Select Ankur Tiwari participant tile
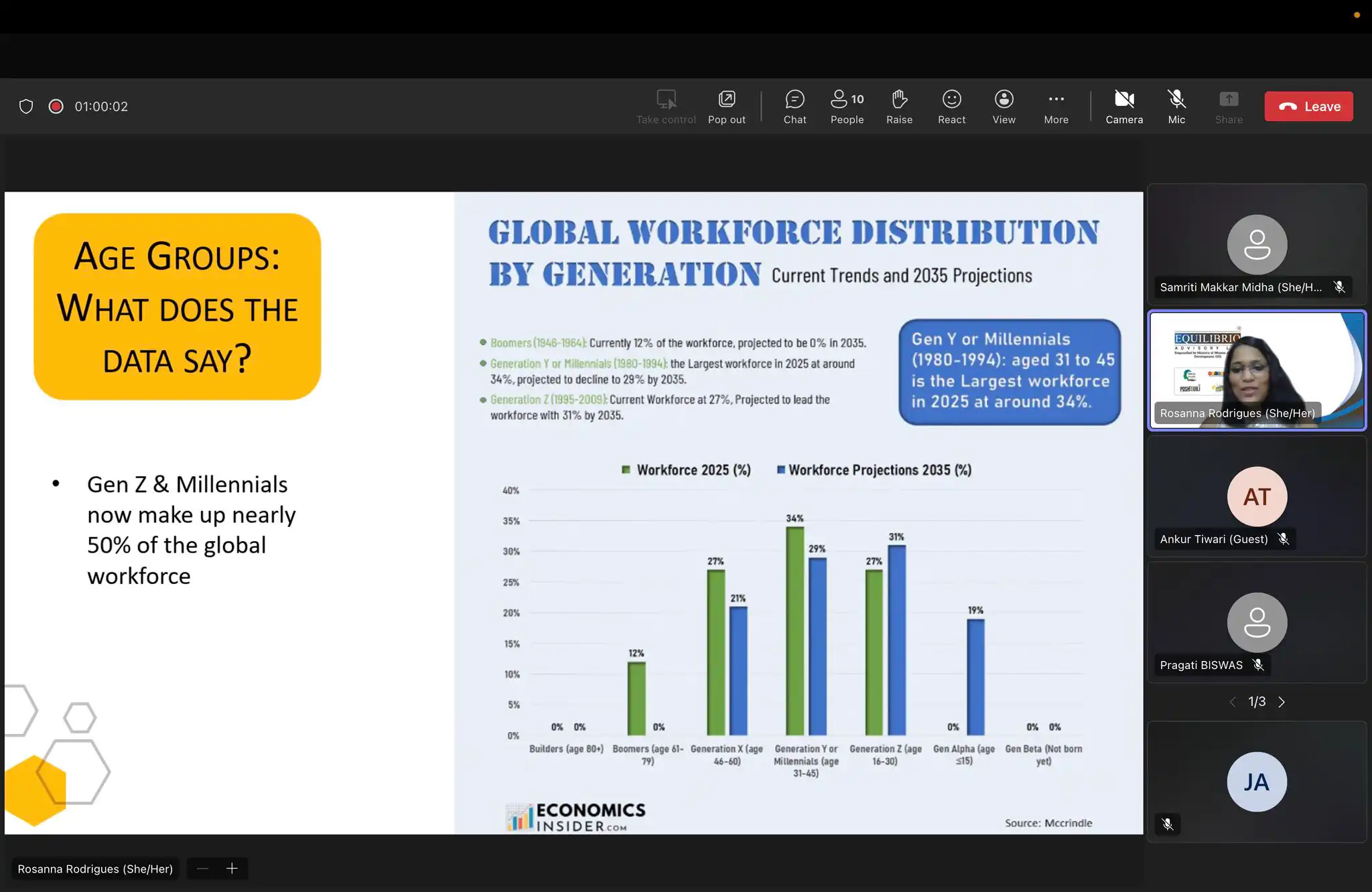 point(1256,496)
